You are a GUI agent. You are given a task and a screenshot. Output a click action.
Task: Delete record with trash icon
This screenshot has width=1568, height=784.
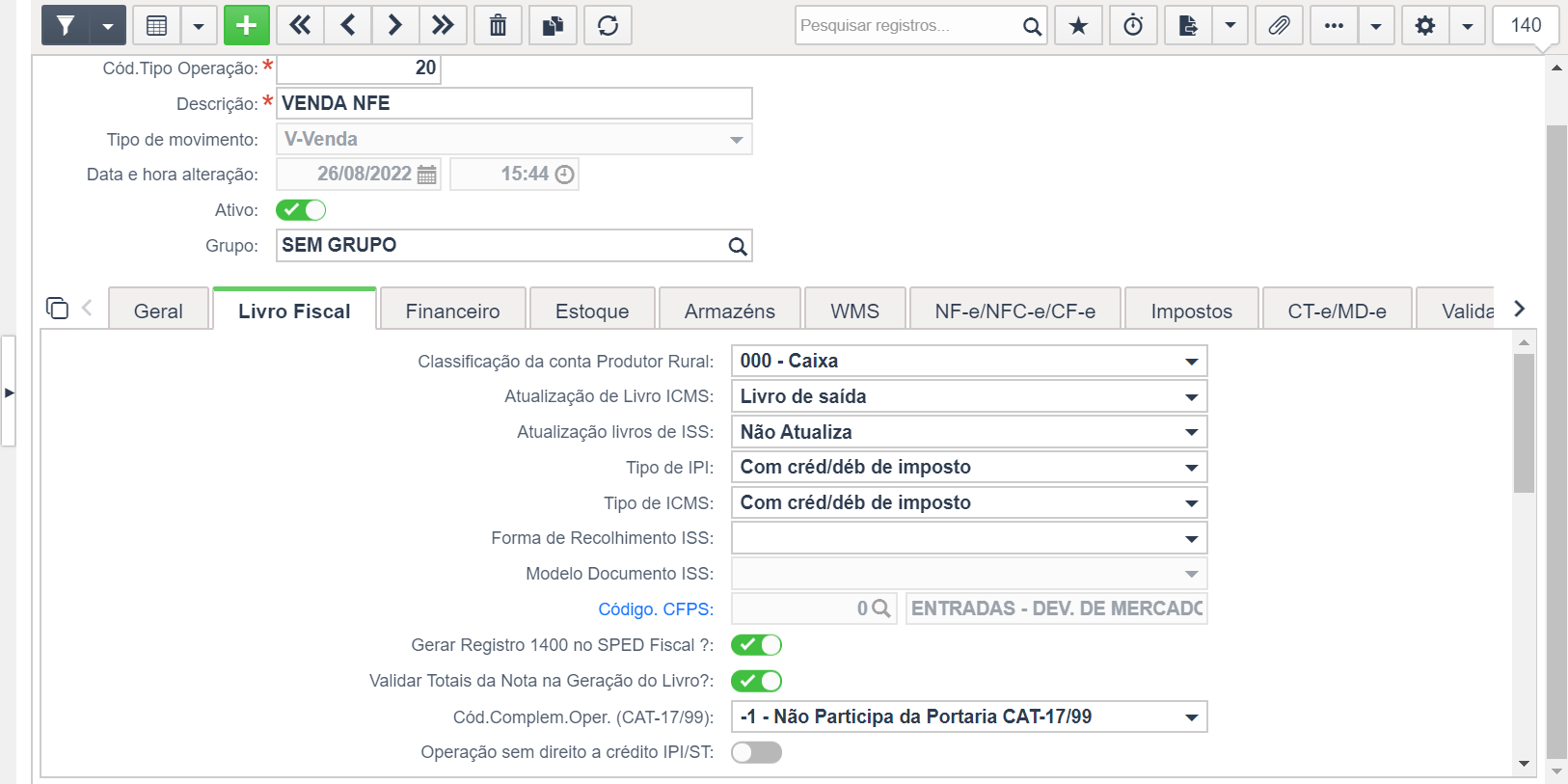click(498, 25)
